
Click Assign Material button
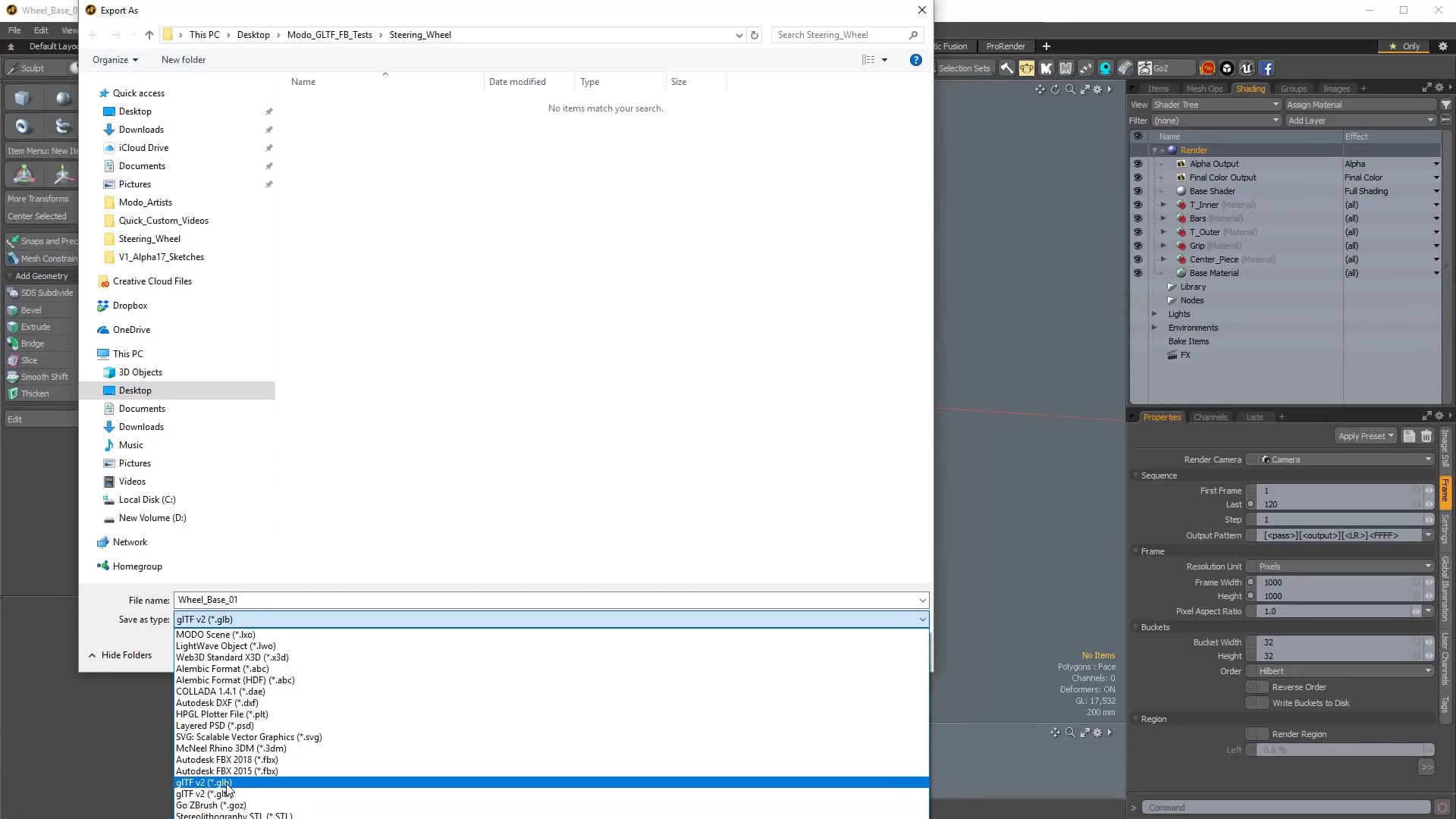[1360, 105]
